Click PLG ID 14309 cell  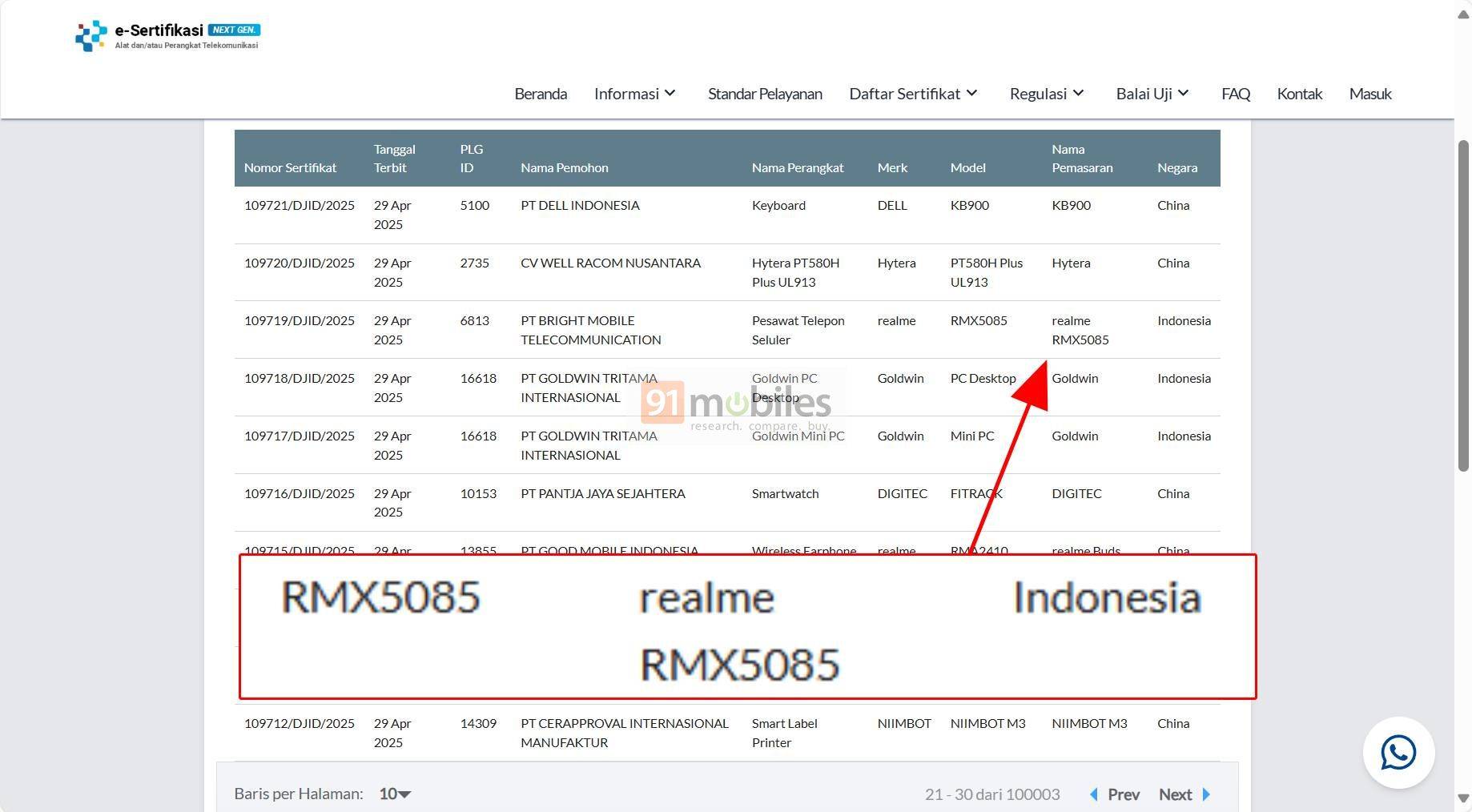coord(478,723)
